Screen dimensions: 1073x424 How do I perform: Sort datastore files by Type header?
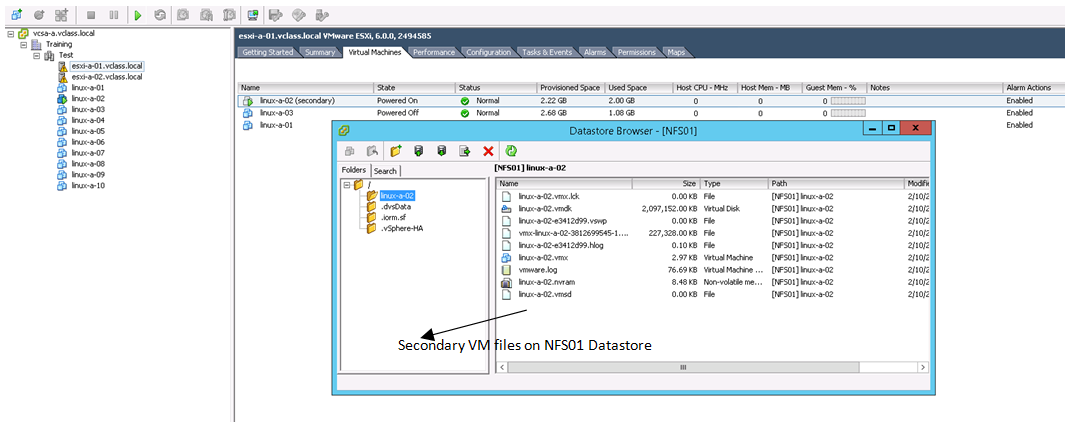click(x=734, y=184)
